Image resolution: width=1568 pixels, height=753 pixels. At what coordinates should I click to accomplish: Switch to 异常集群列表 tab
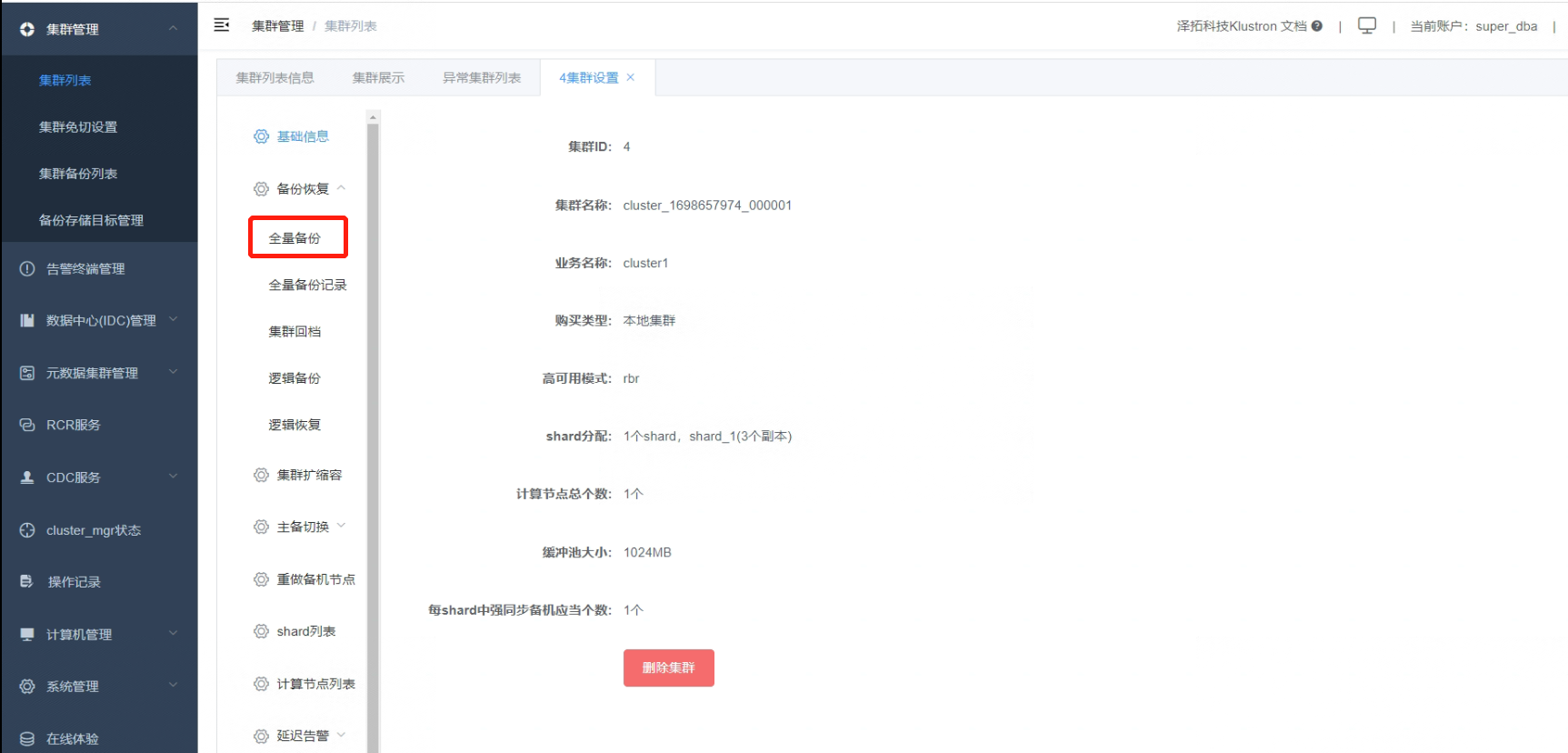click(x=482, y=77)
